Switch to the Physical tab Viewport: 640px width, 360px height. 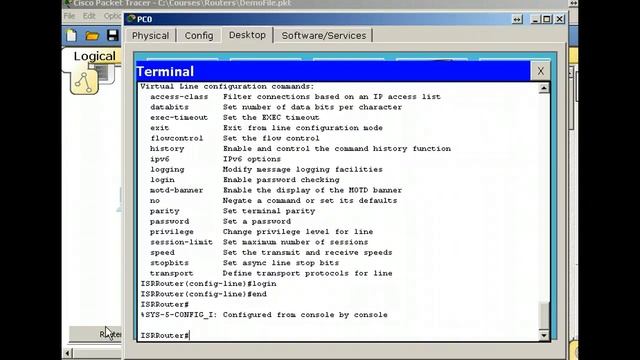(x=150, y=36)
